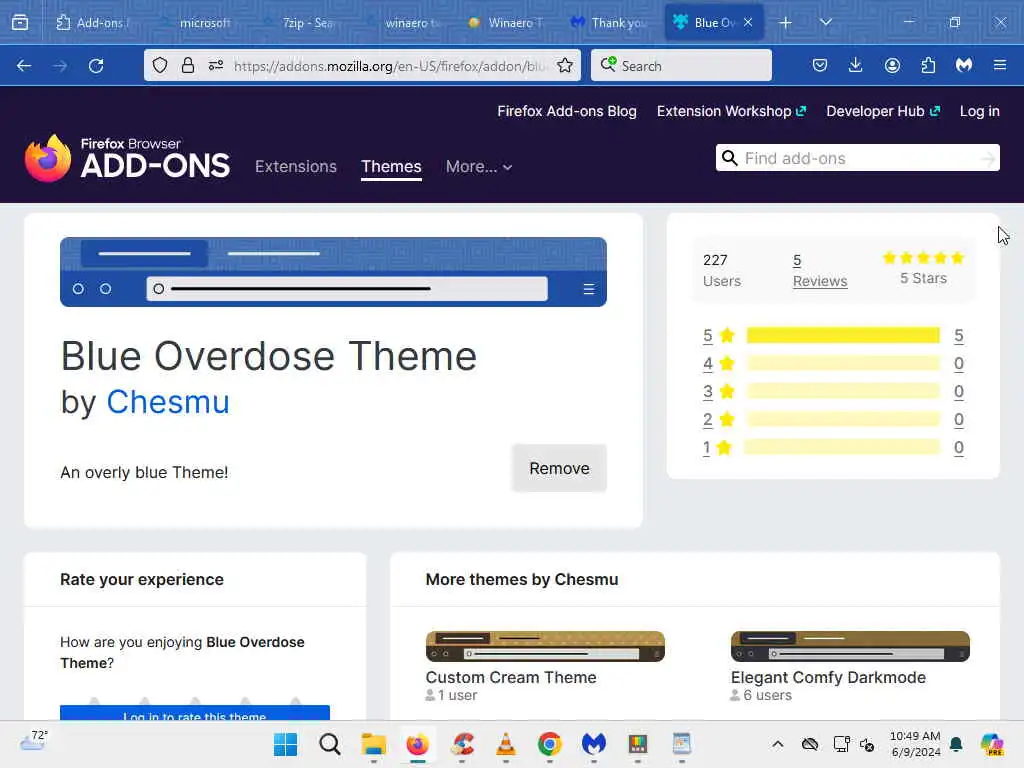The image size is (1024, 768).
Task: Reload the current page
Action: click(96, 66)
